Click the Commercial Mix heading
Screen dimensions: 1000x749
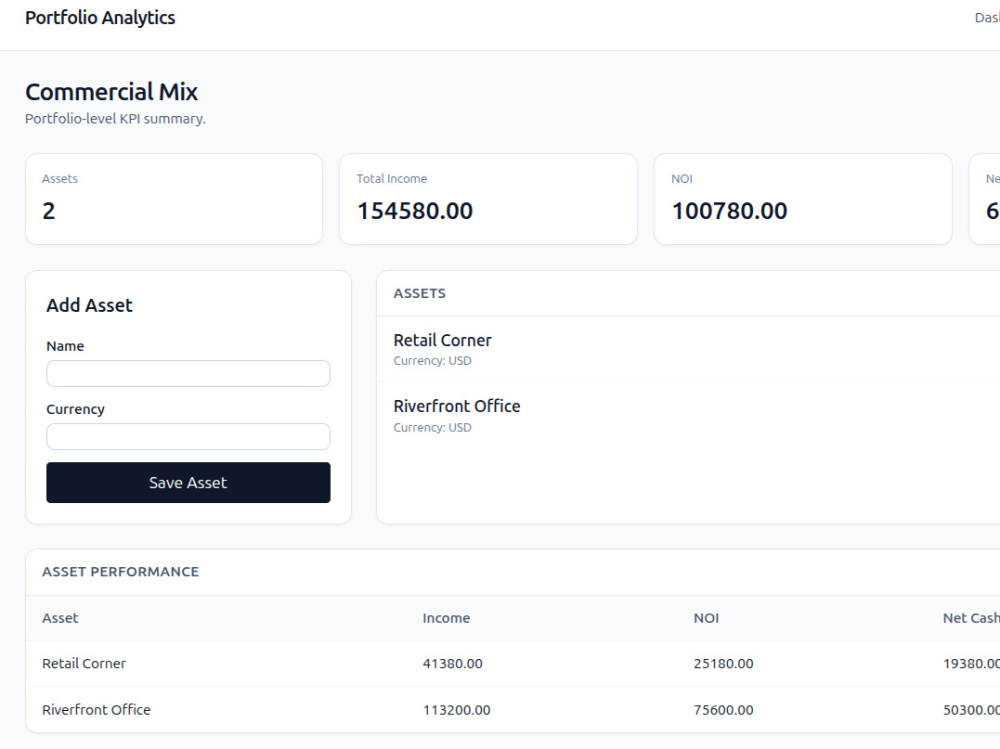112,92
